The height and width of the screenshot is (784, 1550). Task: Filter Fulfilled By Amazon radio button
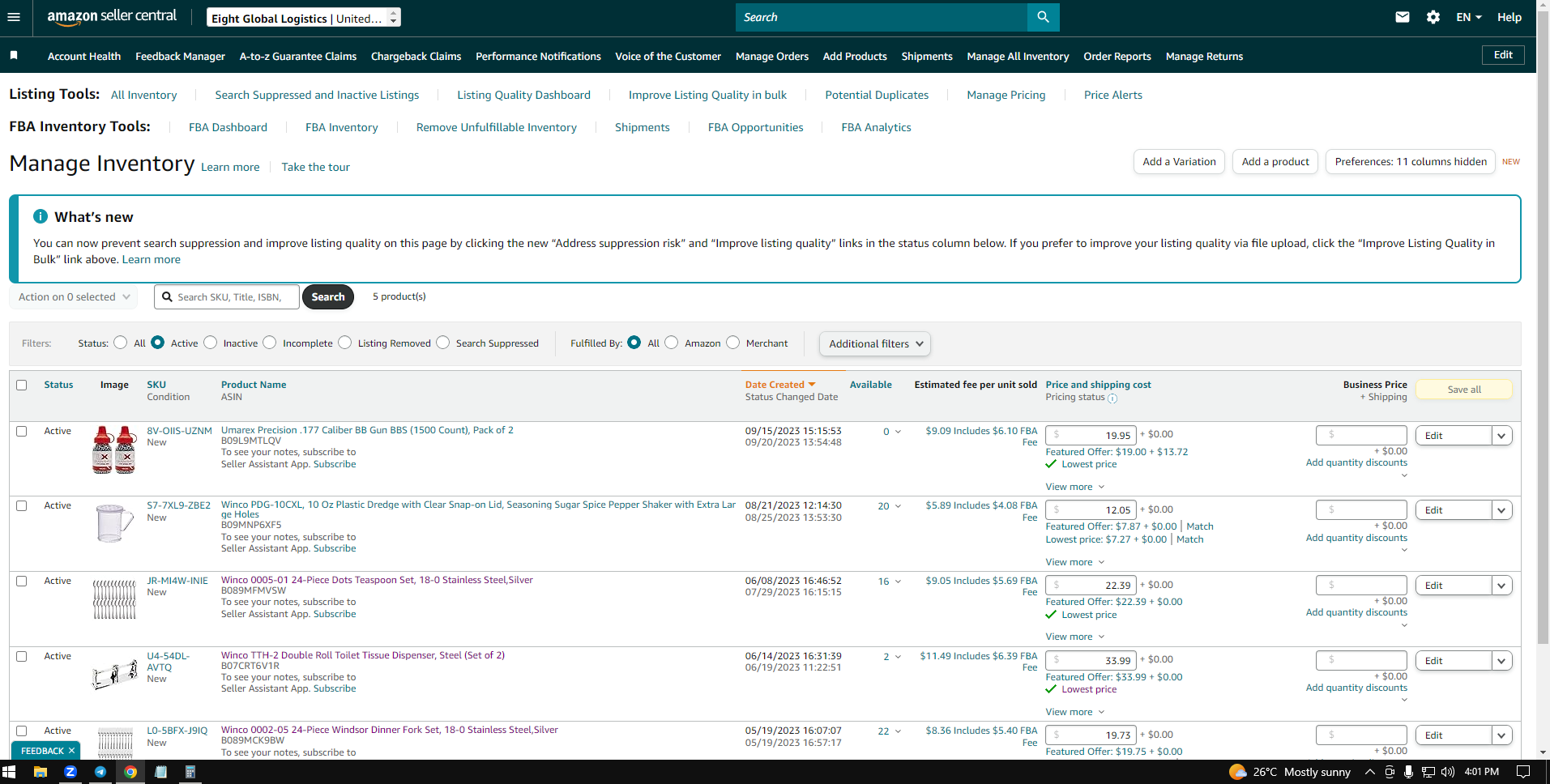click(x=672, y=343)
